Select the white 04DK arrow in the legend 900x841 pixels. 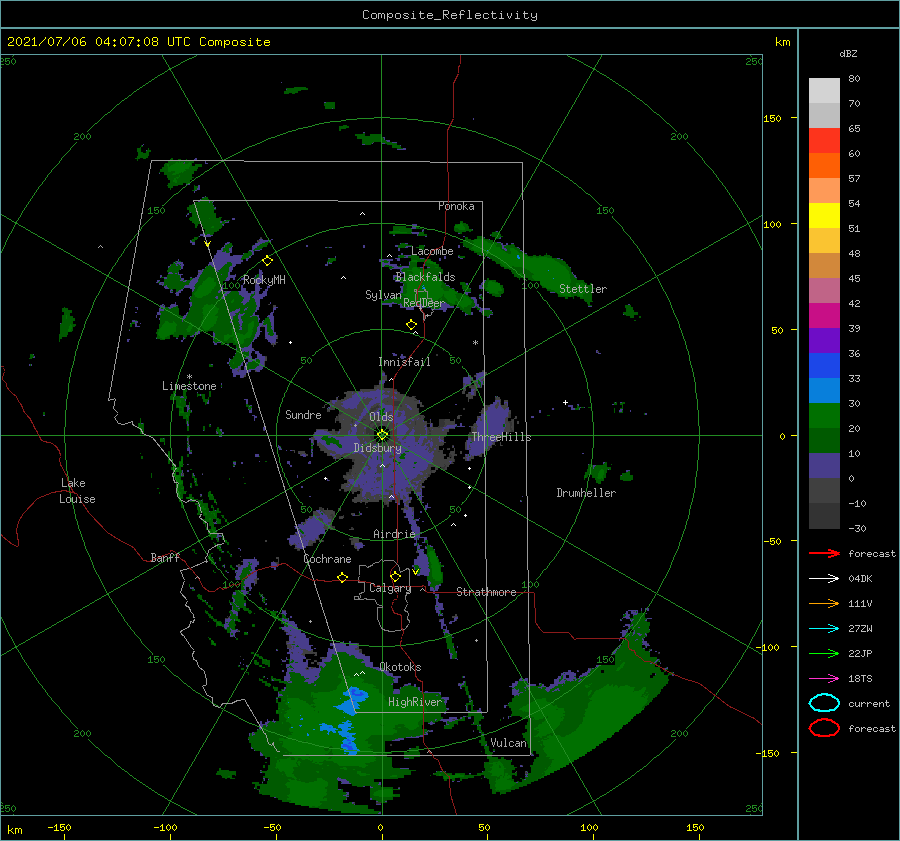tap(824, 579)
